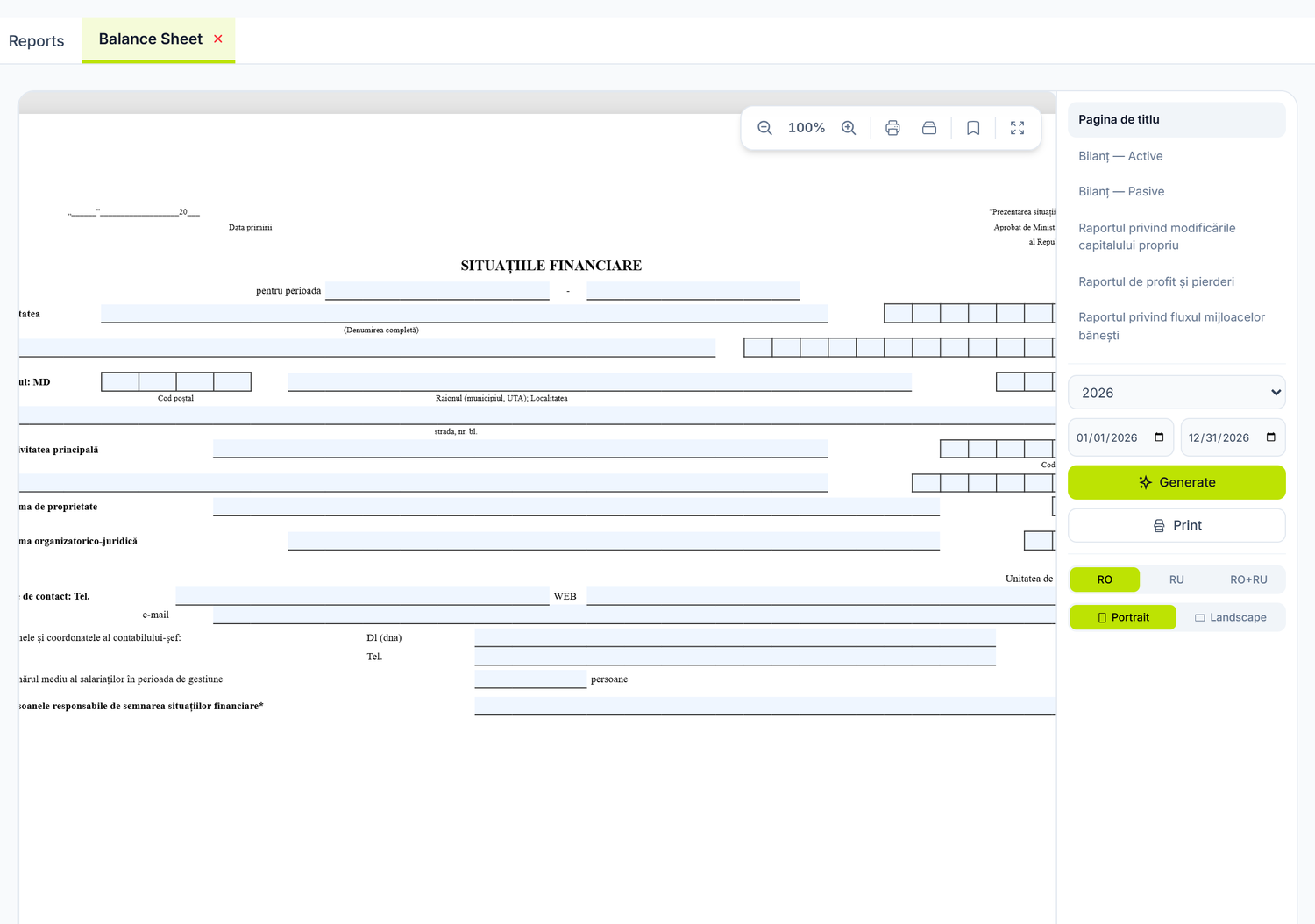Viewport: 1315px width, 924px height.
Task: Click the SITUAȚIILE FINANCIARE heading
Action: [551, 266]
